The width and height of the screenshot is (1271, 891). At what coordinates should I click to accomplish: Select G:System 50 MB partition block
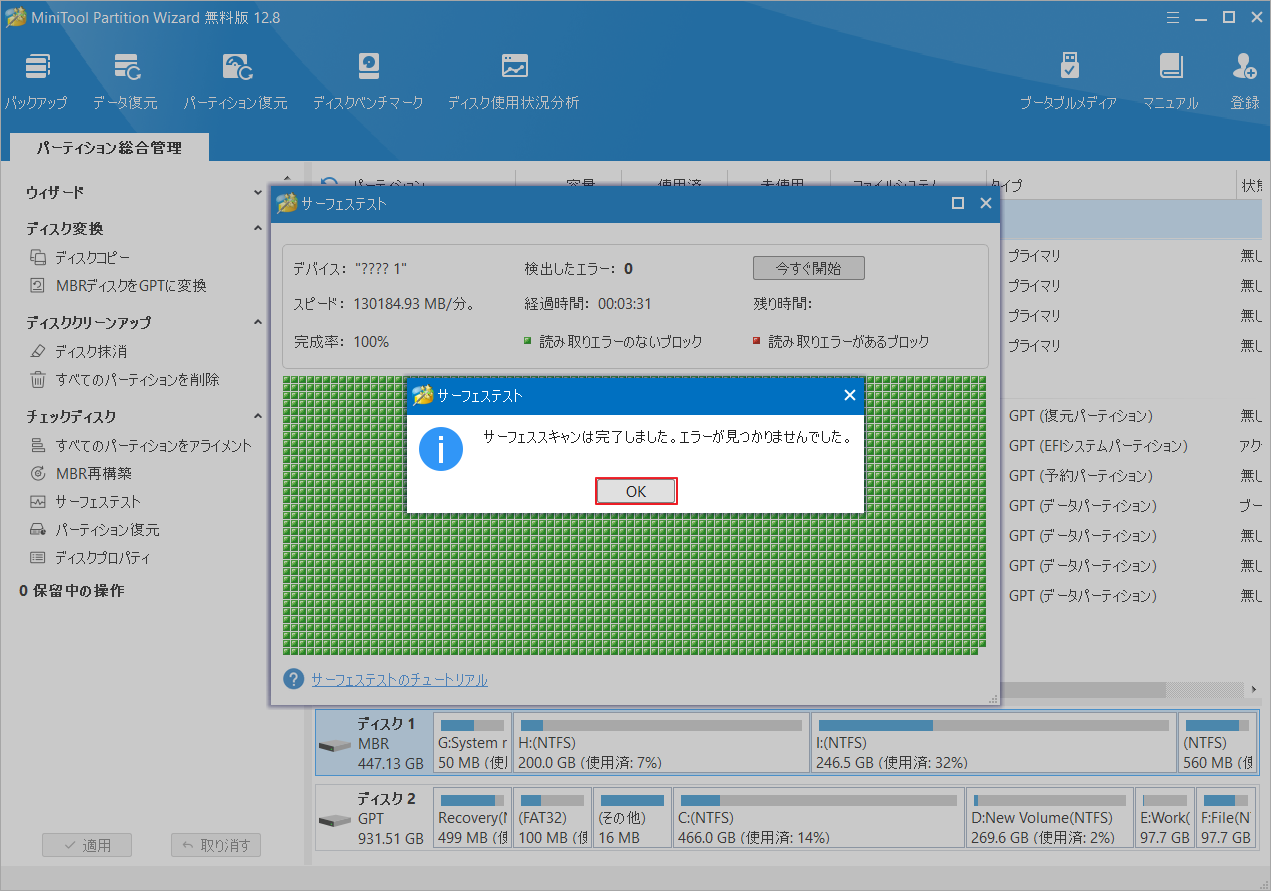tap(472, 743)
